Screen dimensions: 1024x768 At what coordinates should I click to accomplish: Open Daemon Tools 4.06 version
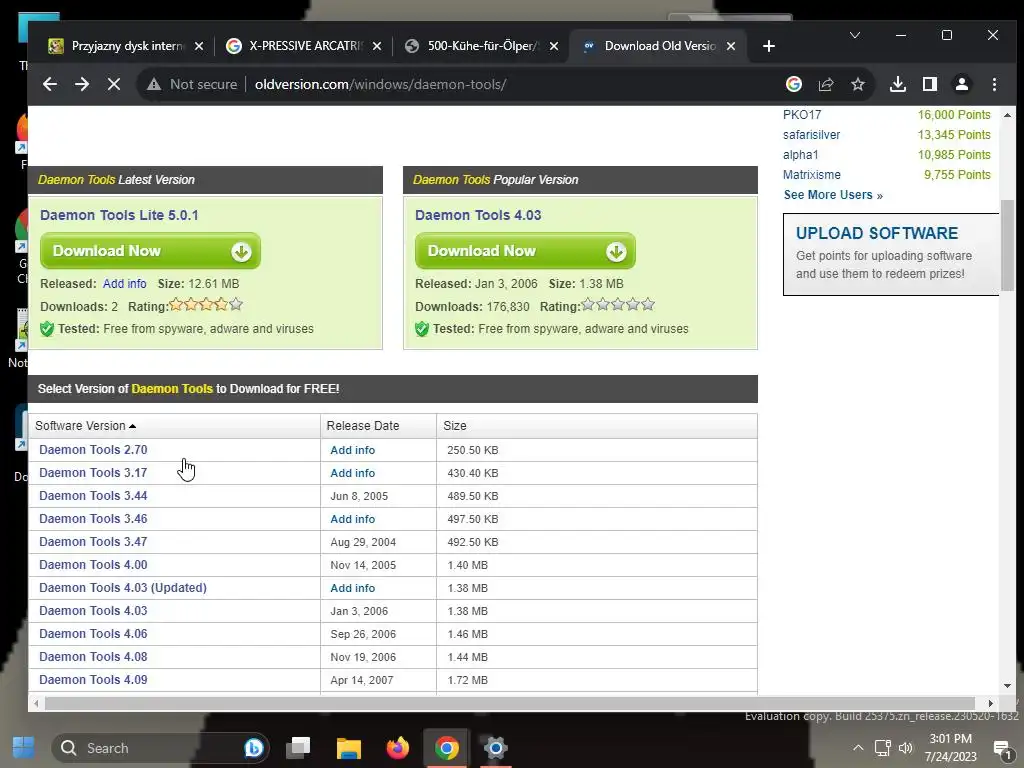pos(93,633)
